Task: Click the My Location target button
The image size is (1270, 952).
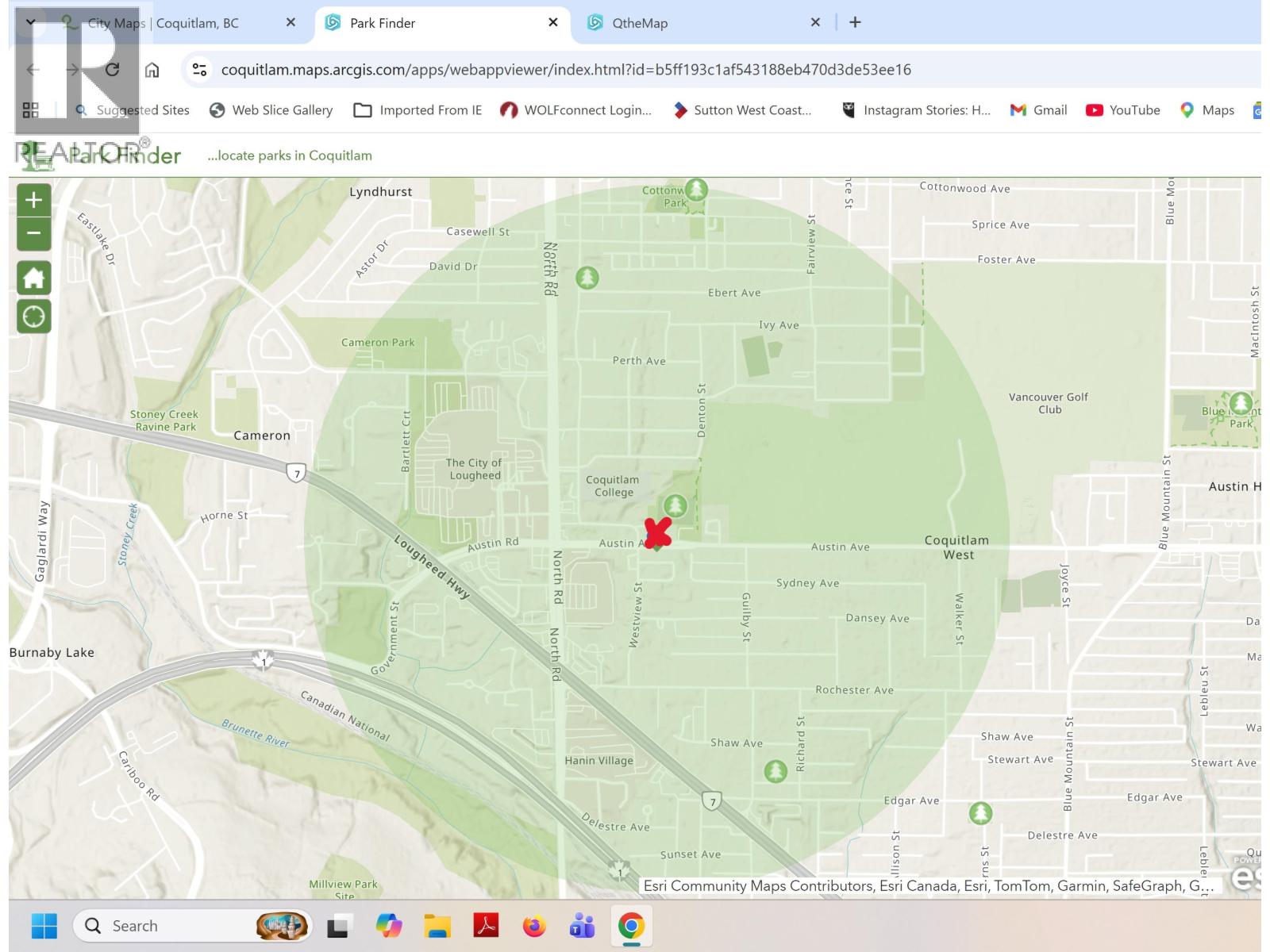Action: (33, 317)
